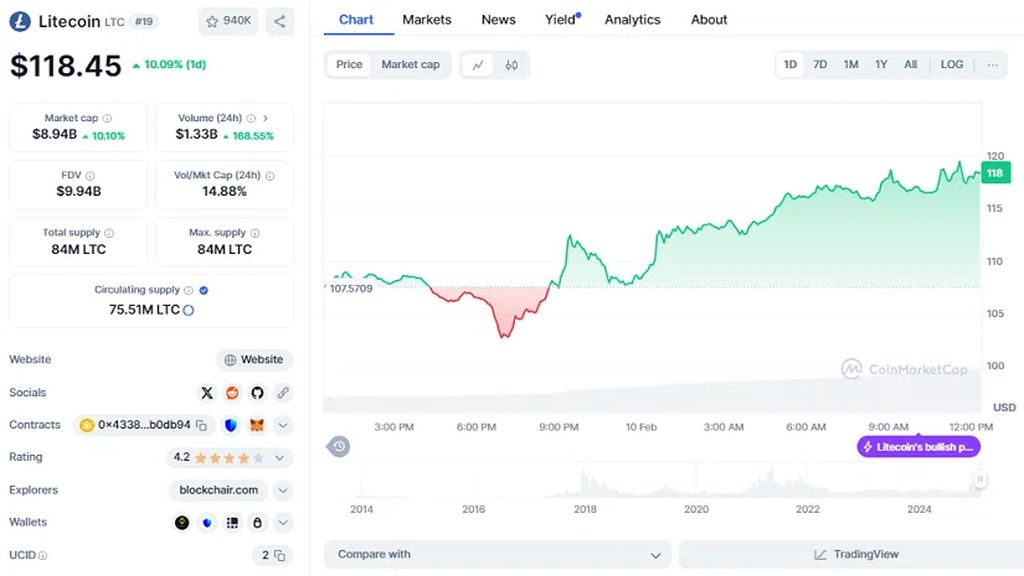Click the Litecoin logo icon
1024x576 pixels.
20,22
